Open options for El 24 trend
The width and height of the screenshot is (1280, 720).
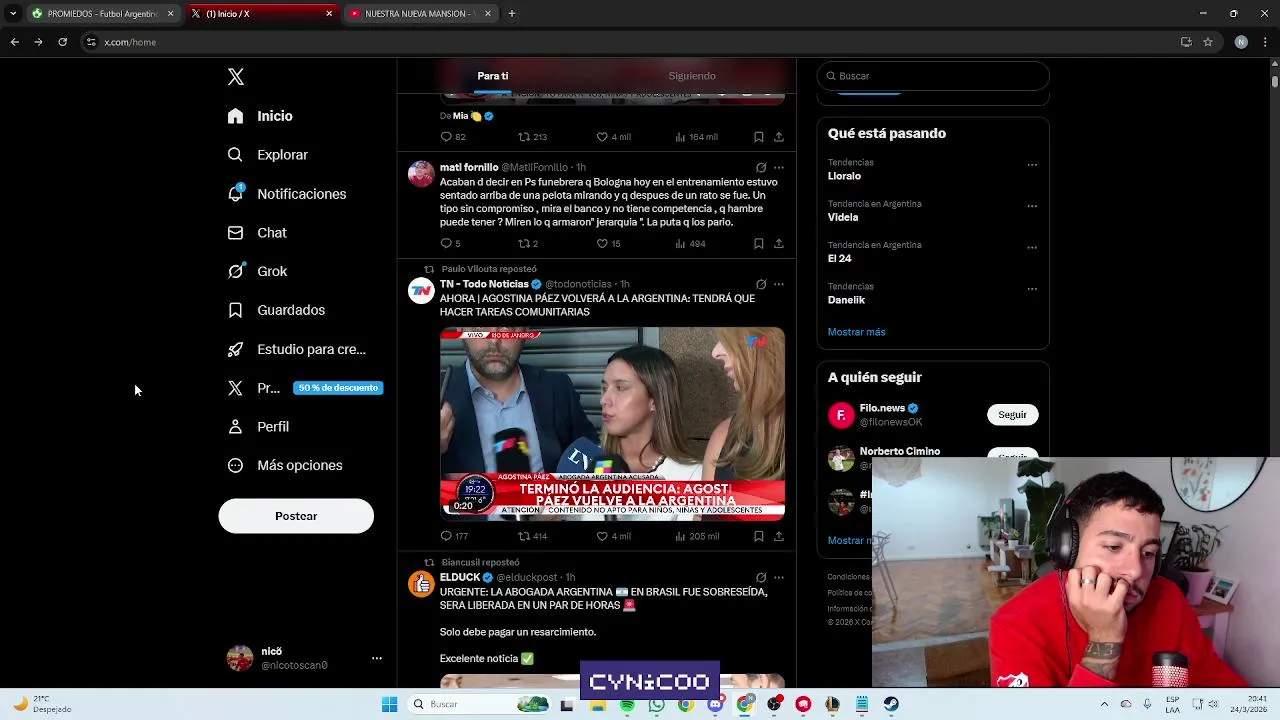pyautogui.click(x=1032, y=248)
